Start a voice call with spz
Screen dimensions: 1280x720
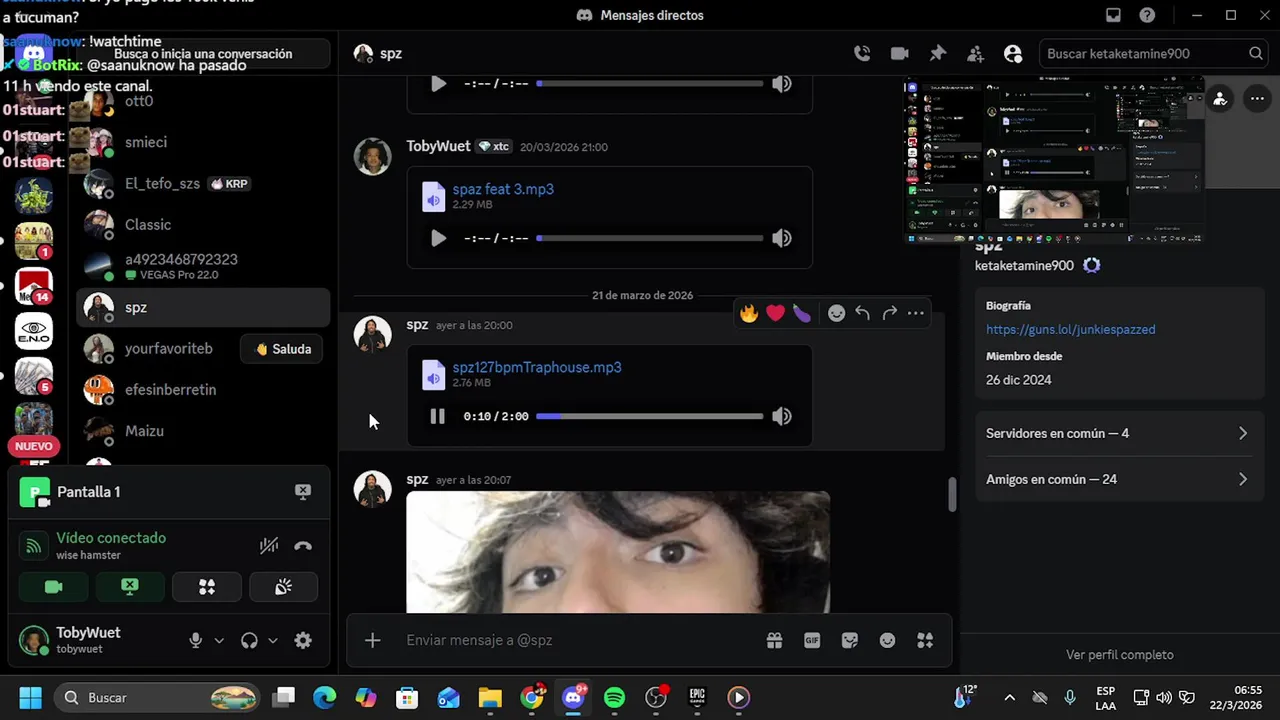tap(862, 54)
